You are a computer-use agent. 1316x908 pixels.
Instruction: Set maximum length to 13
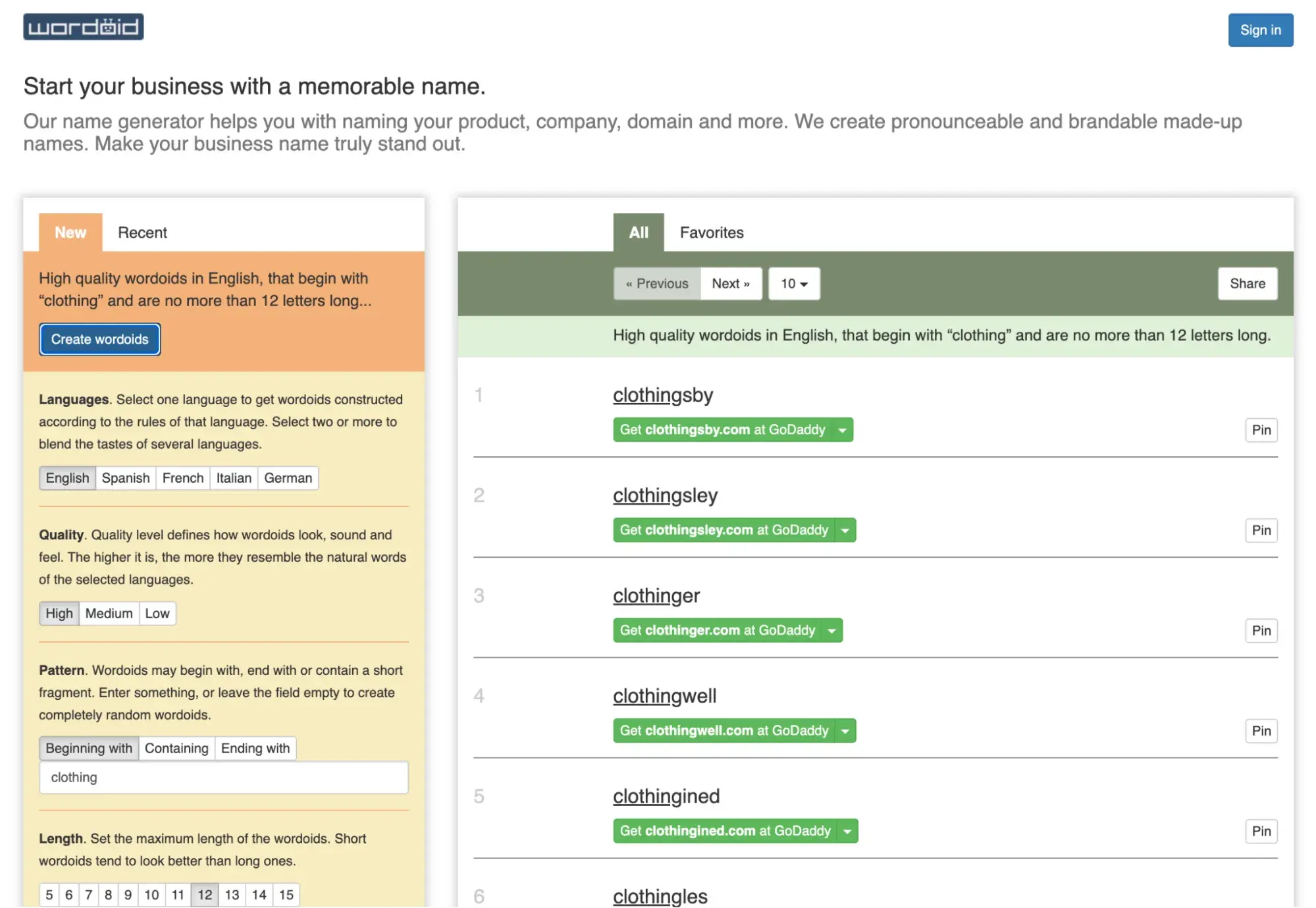[232, 895]
